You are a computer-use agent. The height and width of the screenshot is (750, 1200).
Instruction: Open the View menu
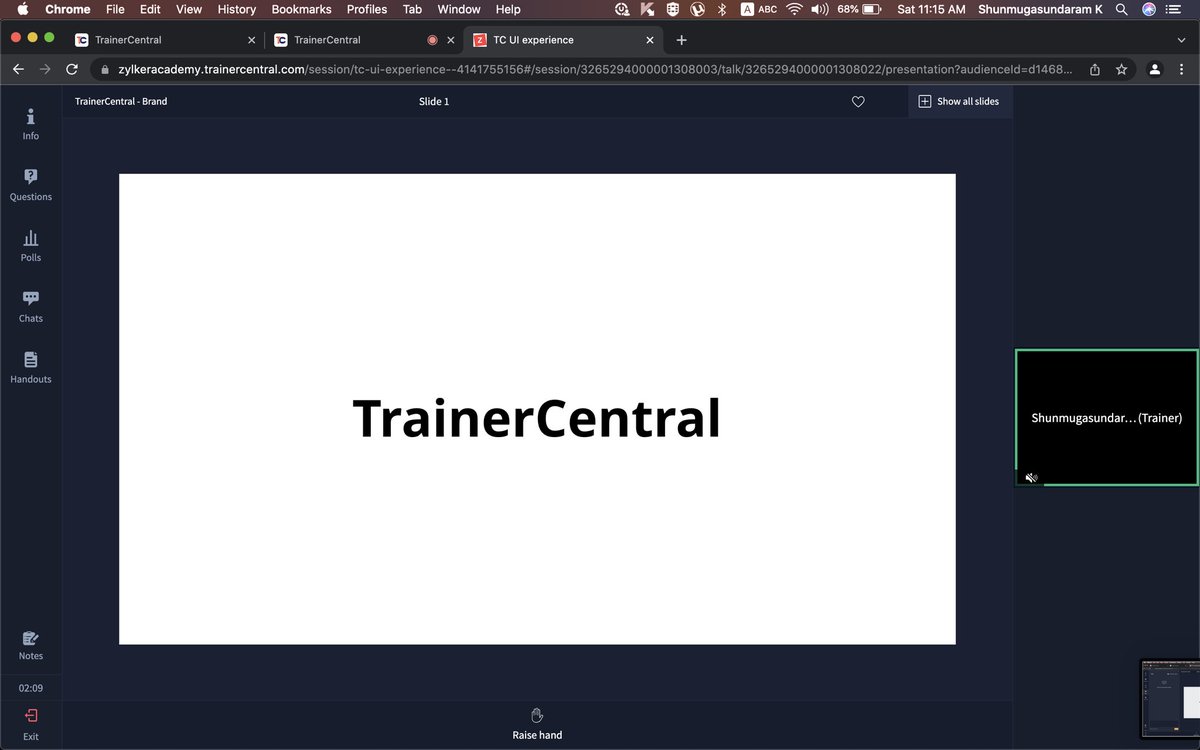(x=189, y=9)
